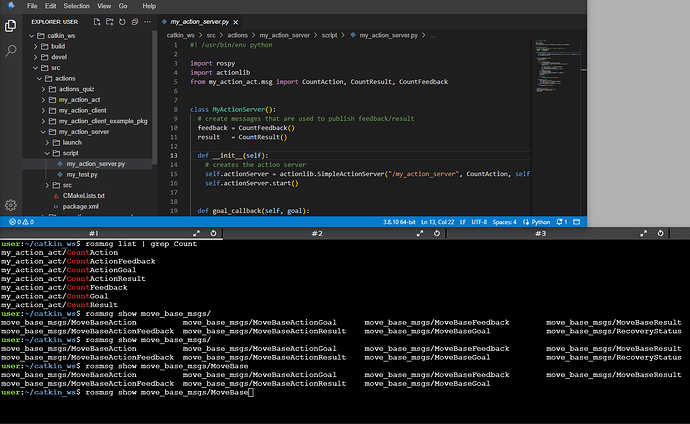Image resolution: width=690 pixels, height=424 pixels.
Task: Click script in the breadcrumb path
Action: 329,35
